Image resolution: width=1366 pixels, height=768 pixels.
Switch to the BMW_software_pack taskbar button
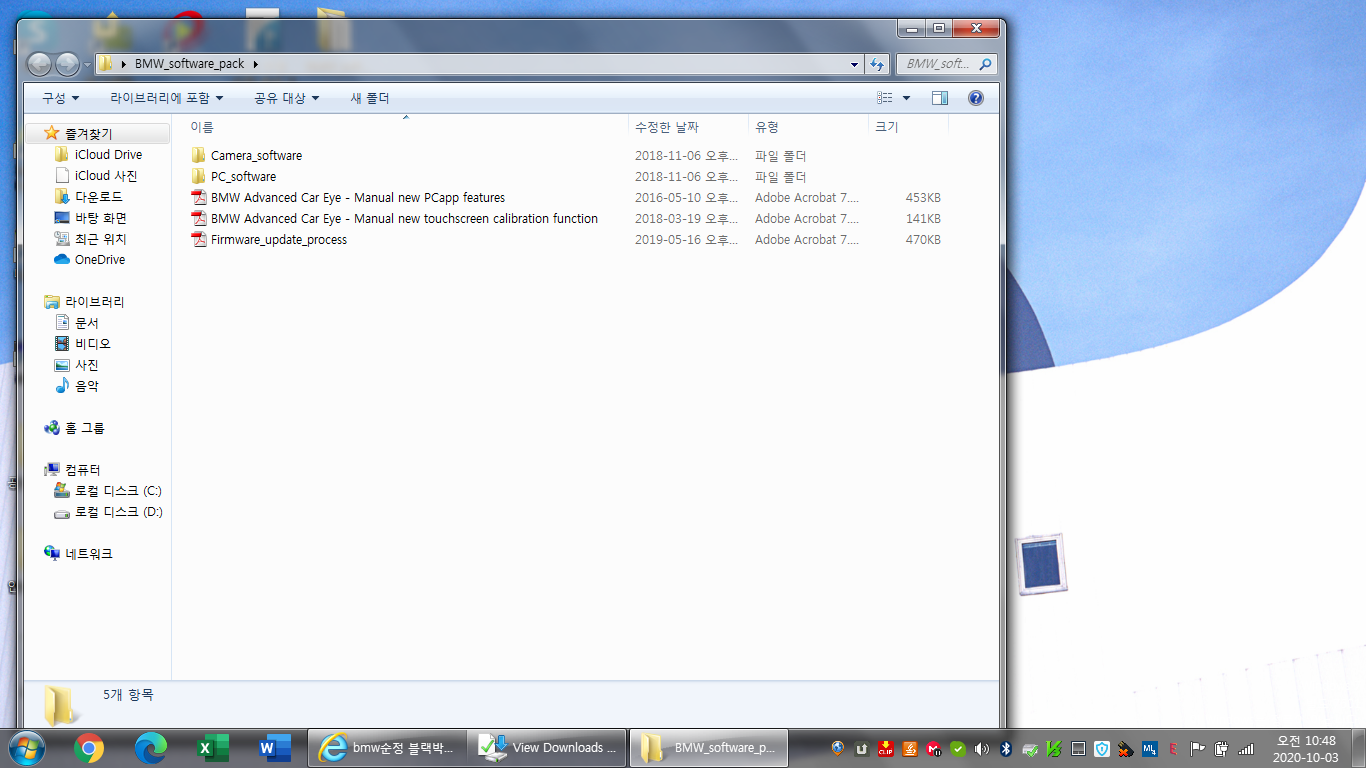pos(709,748)
